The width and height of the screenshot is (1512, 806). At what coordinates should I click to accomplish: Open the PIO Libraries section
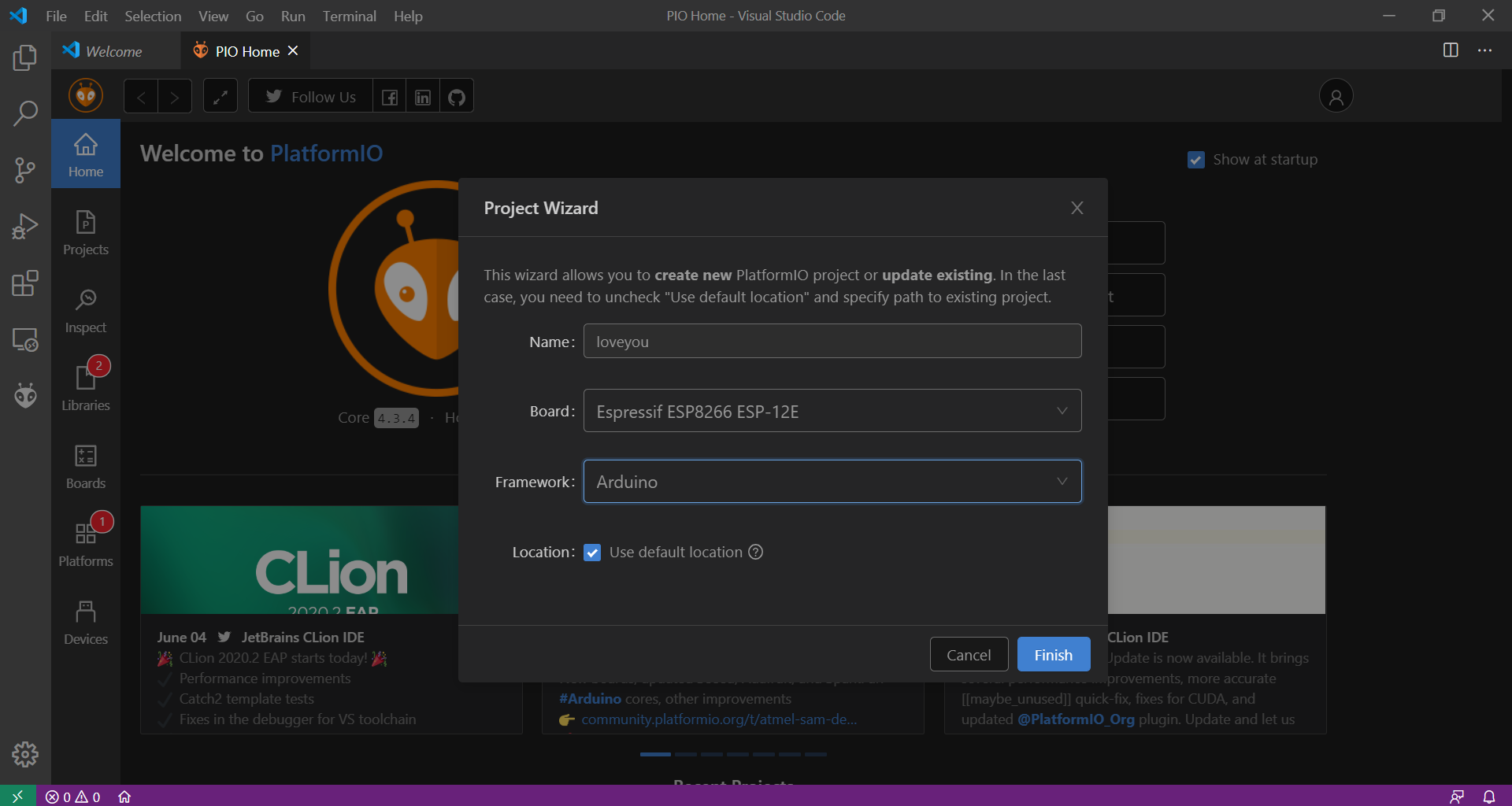[x=86, y=387]
